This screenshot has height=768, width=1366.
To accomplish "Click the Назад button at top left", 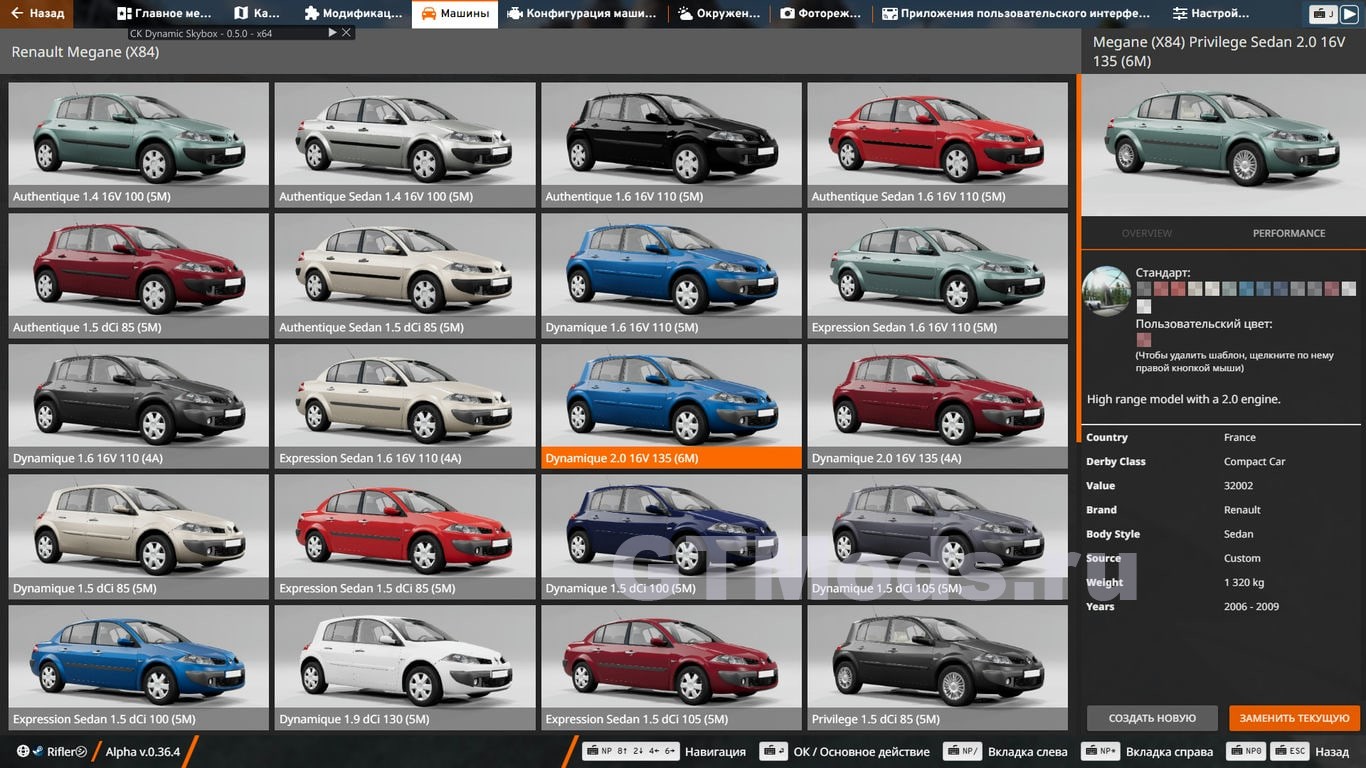I will [37, 14].
